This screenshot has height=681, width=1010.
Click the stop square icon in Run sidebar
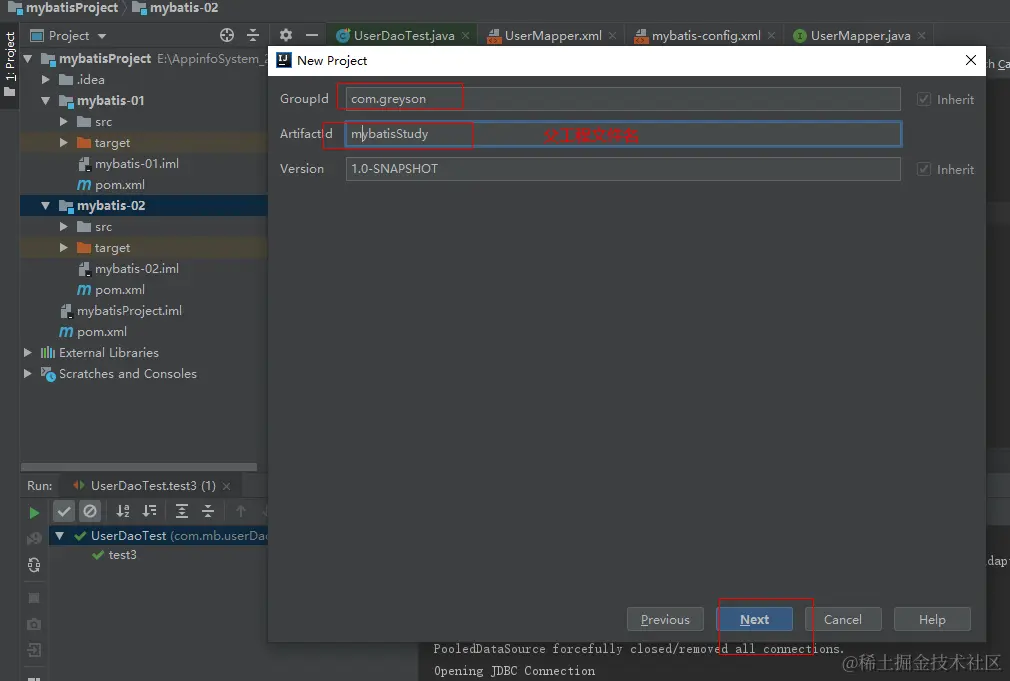(x=34, y=598)
